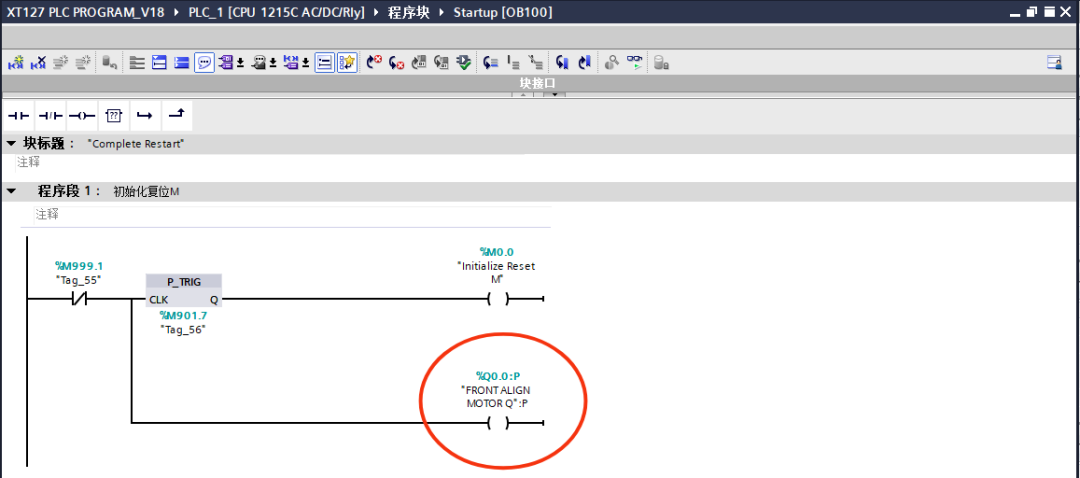Click the compile check icon with green checkmark

pos(464,63)
